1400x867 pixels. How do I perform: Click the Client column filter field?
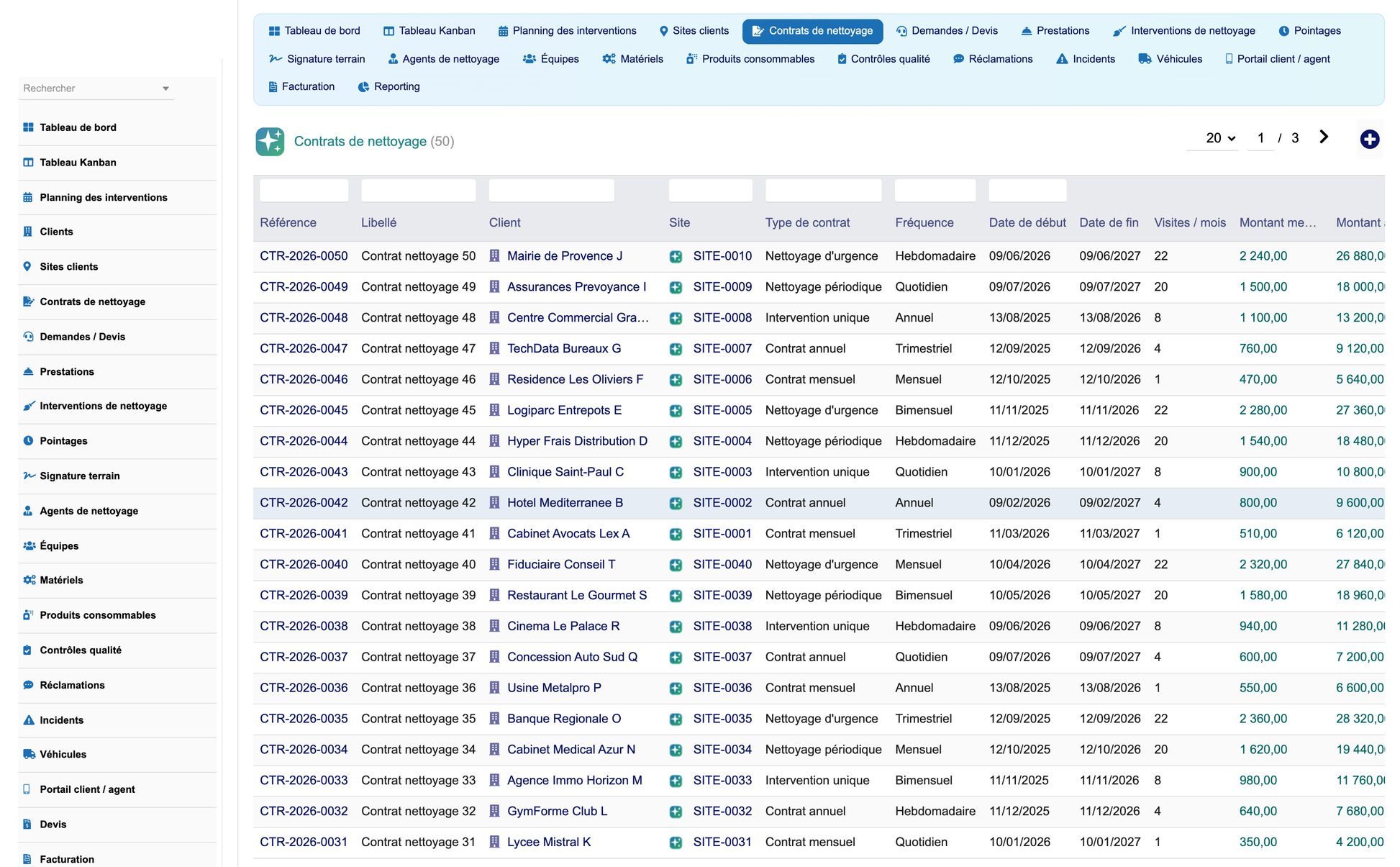click(x=551, y=191)
